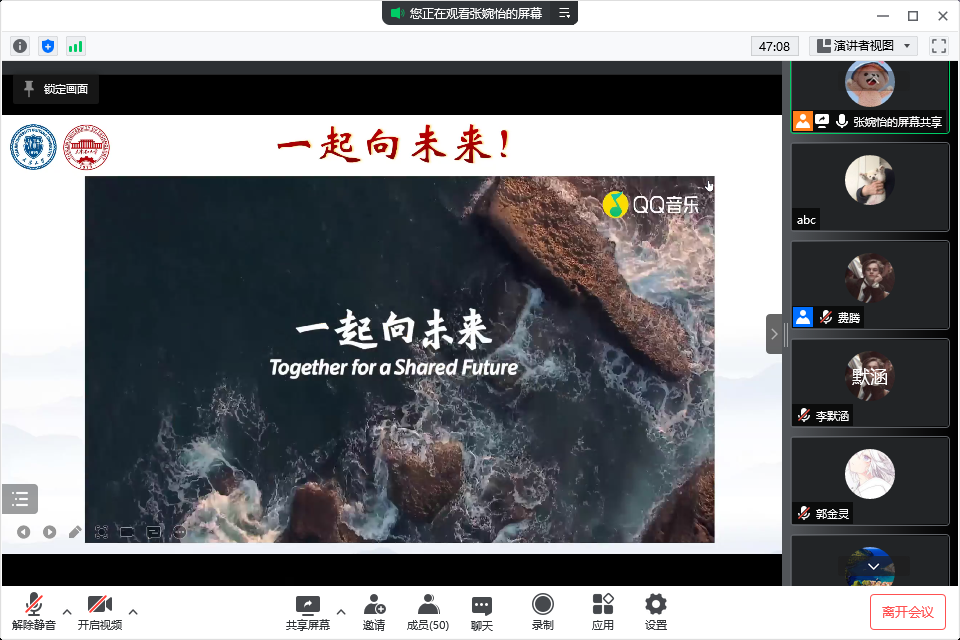Open the 共享屏幕 share screen menu
Screen dimensions: 960x640
(x=307, y=612)
